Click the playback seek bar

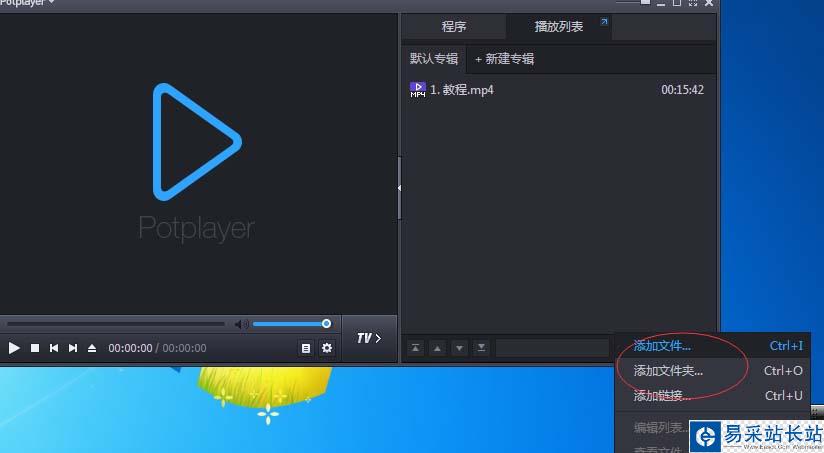coord(116,324)
